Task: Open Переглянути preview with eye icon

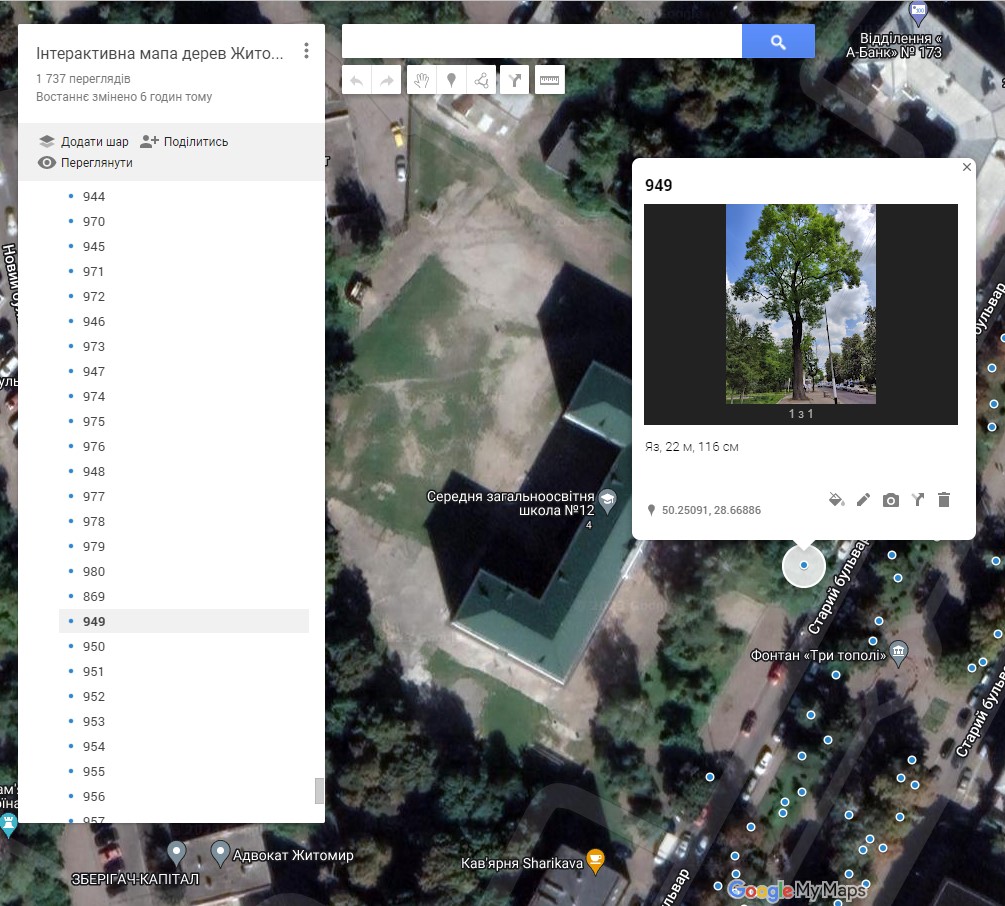Action: point(85,163)
